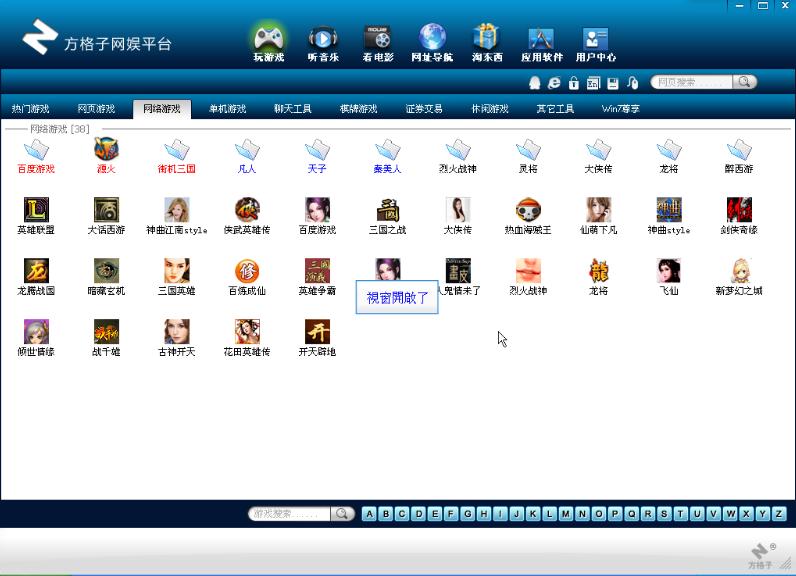Click the QQ penguin icon in toolbar
This screenshot has height=576, width=796.
535,83
